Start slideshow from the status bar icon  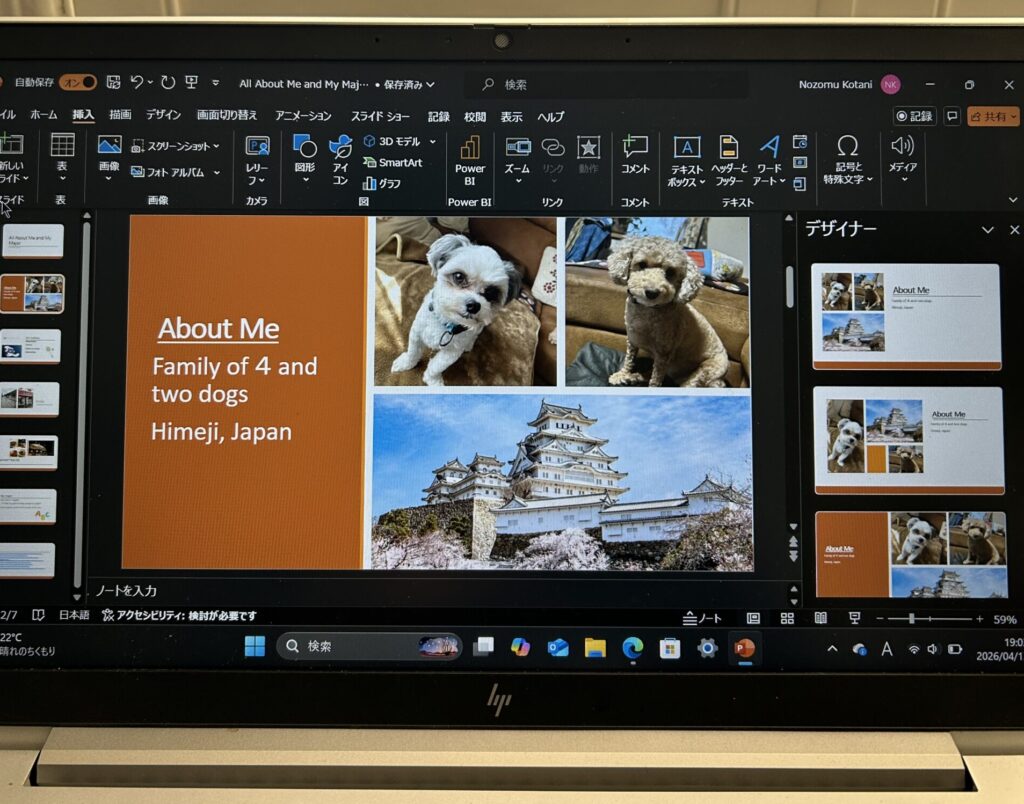pyautogui.click(x=854, y=619)
